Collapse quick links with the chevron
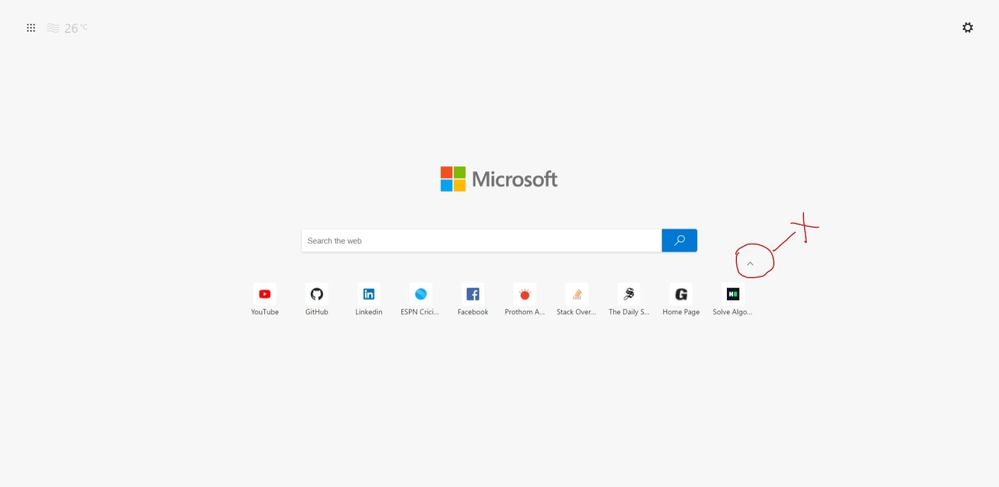This screenshot has height=487, width=999. [750, 263]
